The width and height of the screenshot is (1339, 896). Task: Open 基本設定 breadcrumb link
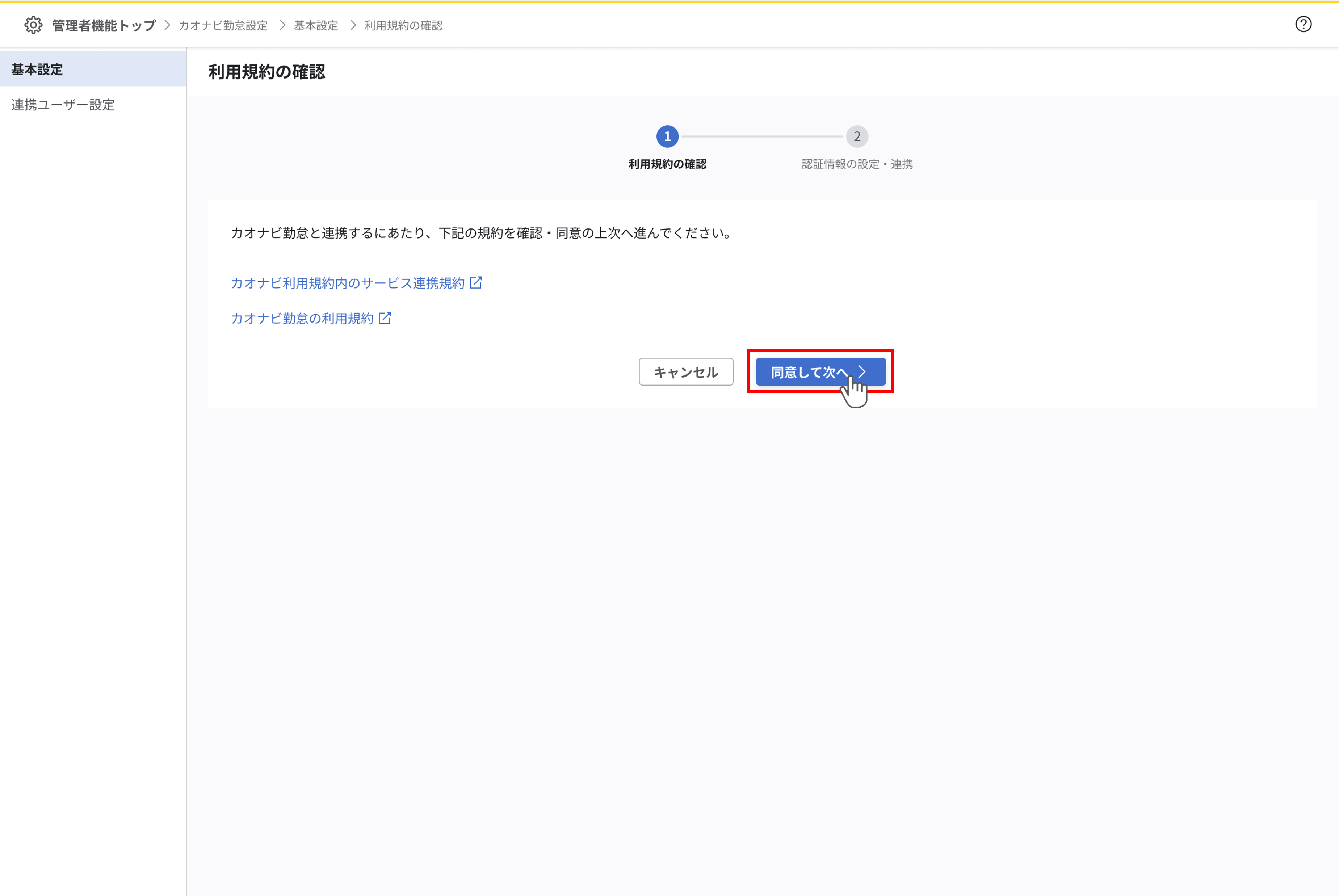[x=316, y=25]
